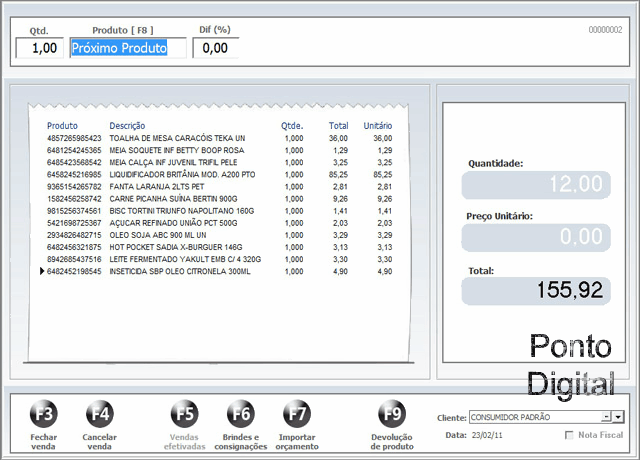Viewport: 640px width, 460px height.
Task: Click the Qtde. column header
Action: pos(292,126)
